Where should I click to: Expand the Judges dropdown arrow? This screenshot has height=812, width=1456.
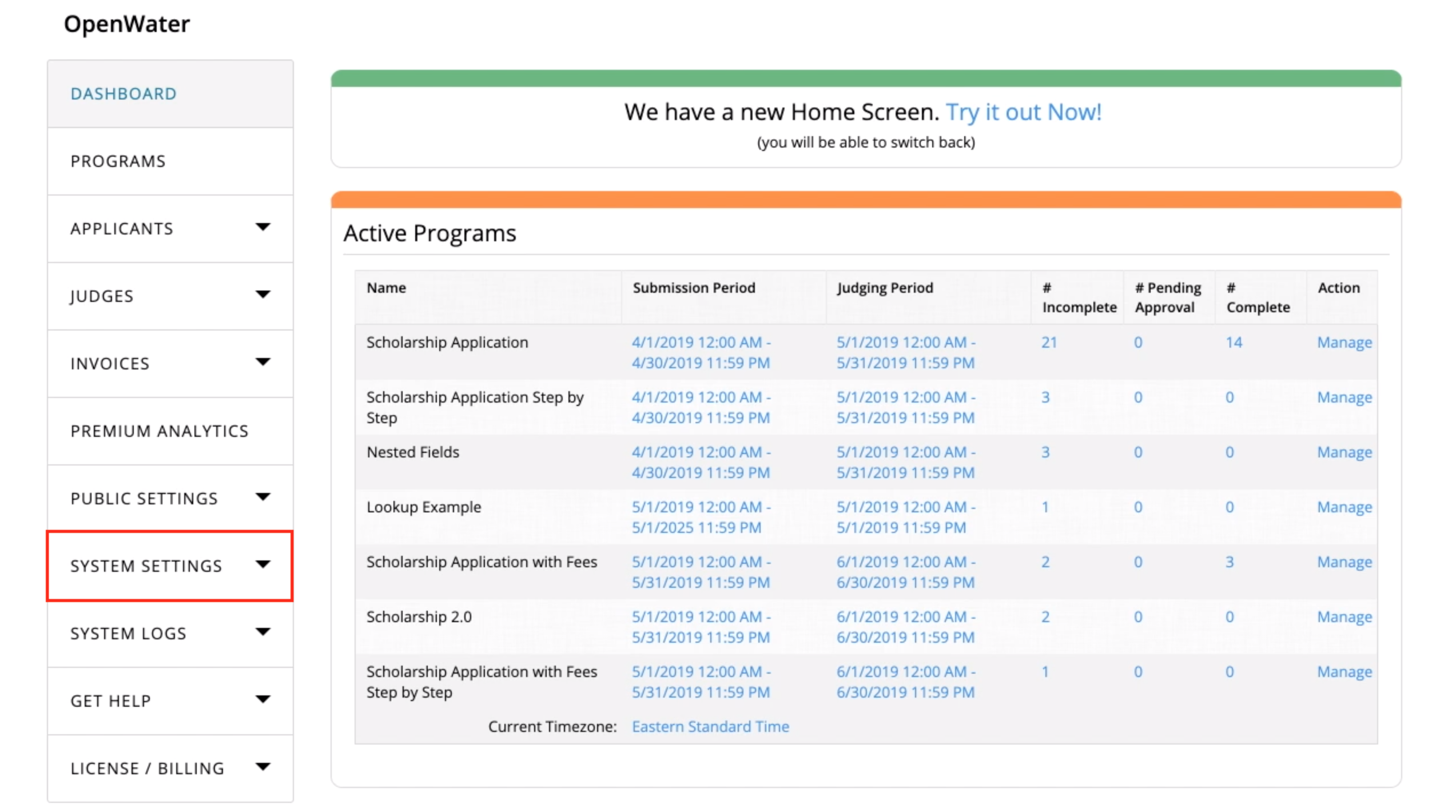point(263,294)
